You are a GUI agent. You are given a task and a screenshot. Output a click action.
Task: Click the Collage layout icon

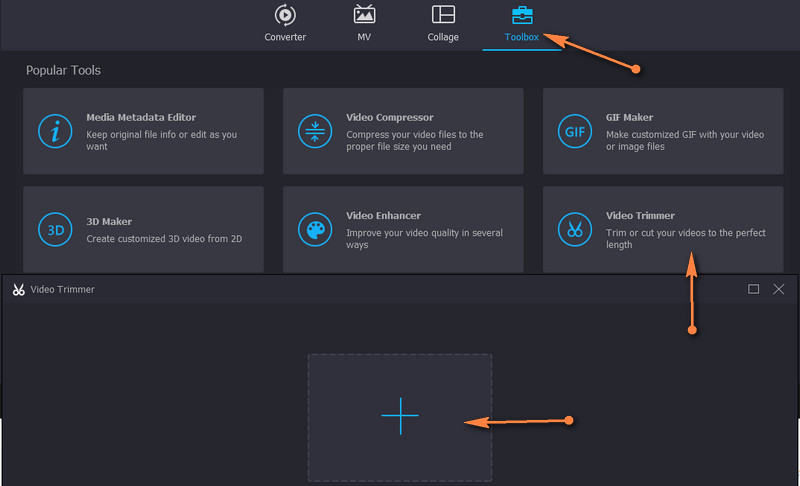click(443, 15)
